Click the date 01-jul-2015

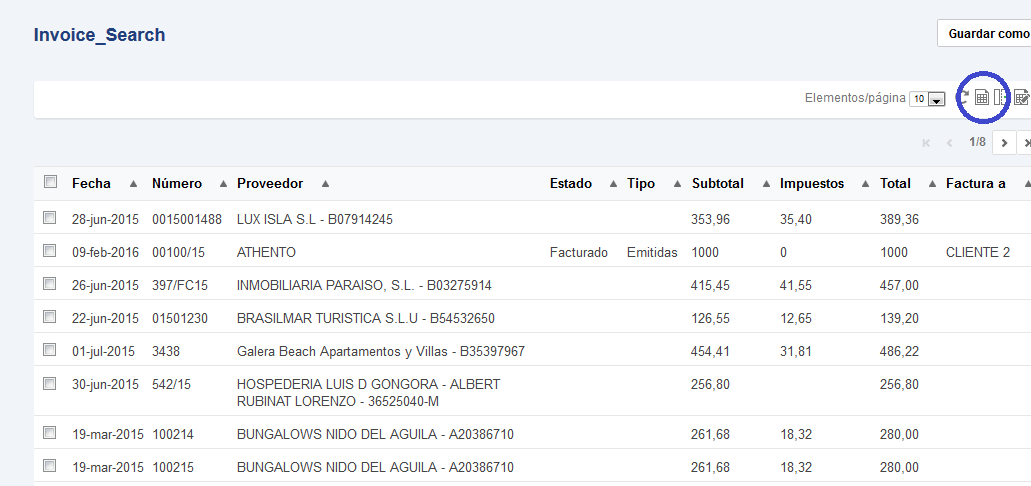103,352
